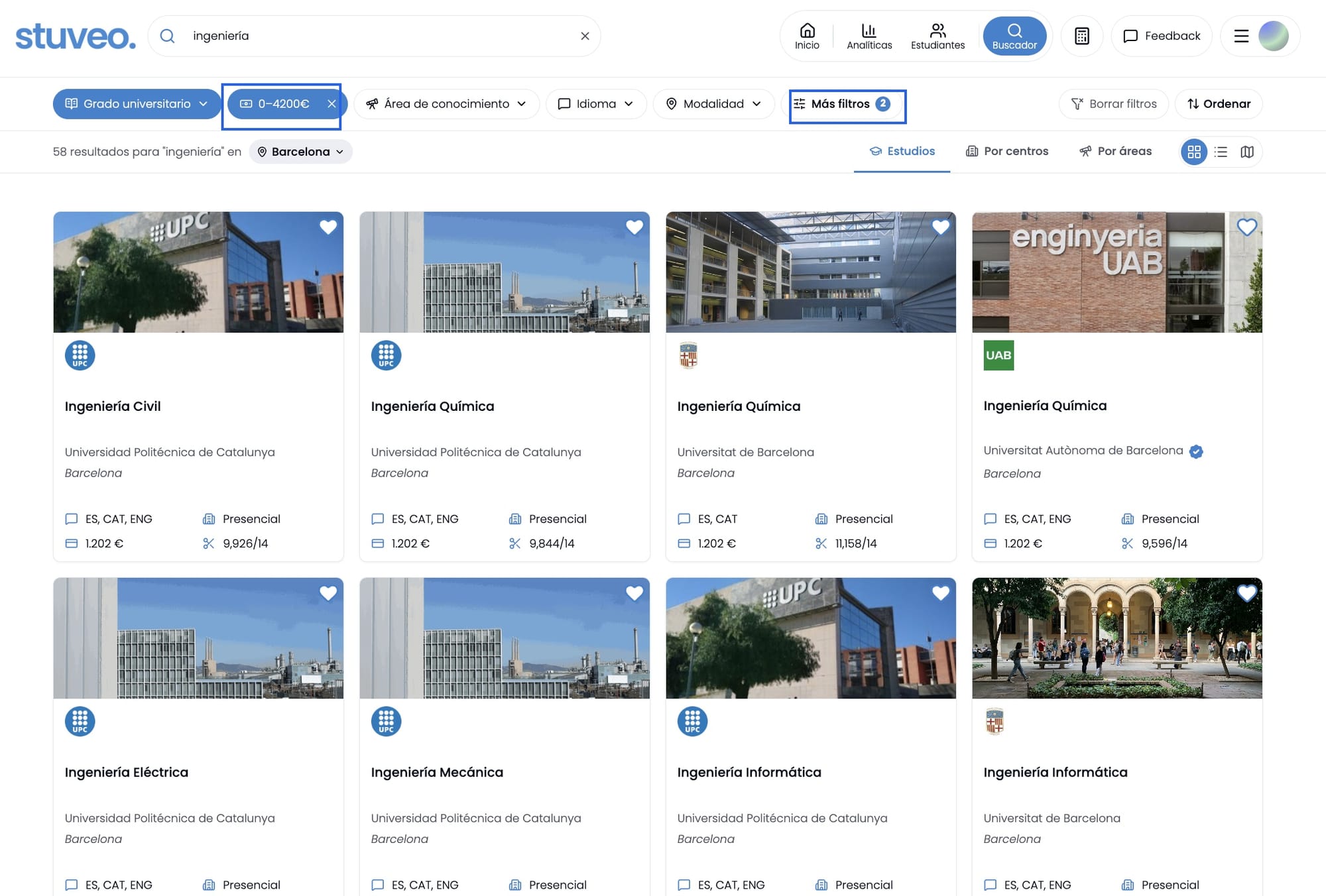Open Ingeniería Civil title link
1326x896 pixels.
pyautogui.click(x=113, y=406)
